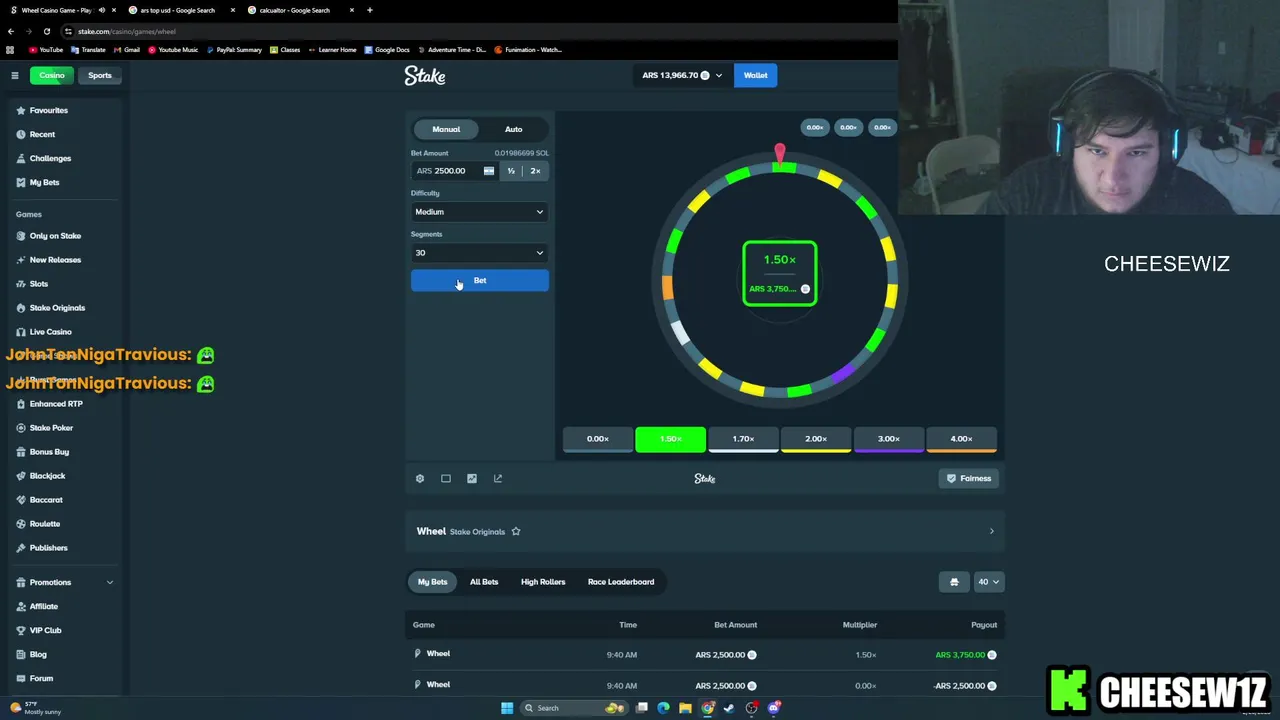This screenshot has height=720, width=1280.
Task: Open a new browser tab
Action: [x=370, y=10]
